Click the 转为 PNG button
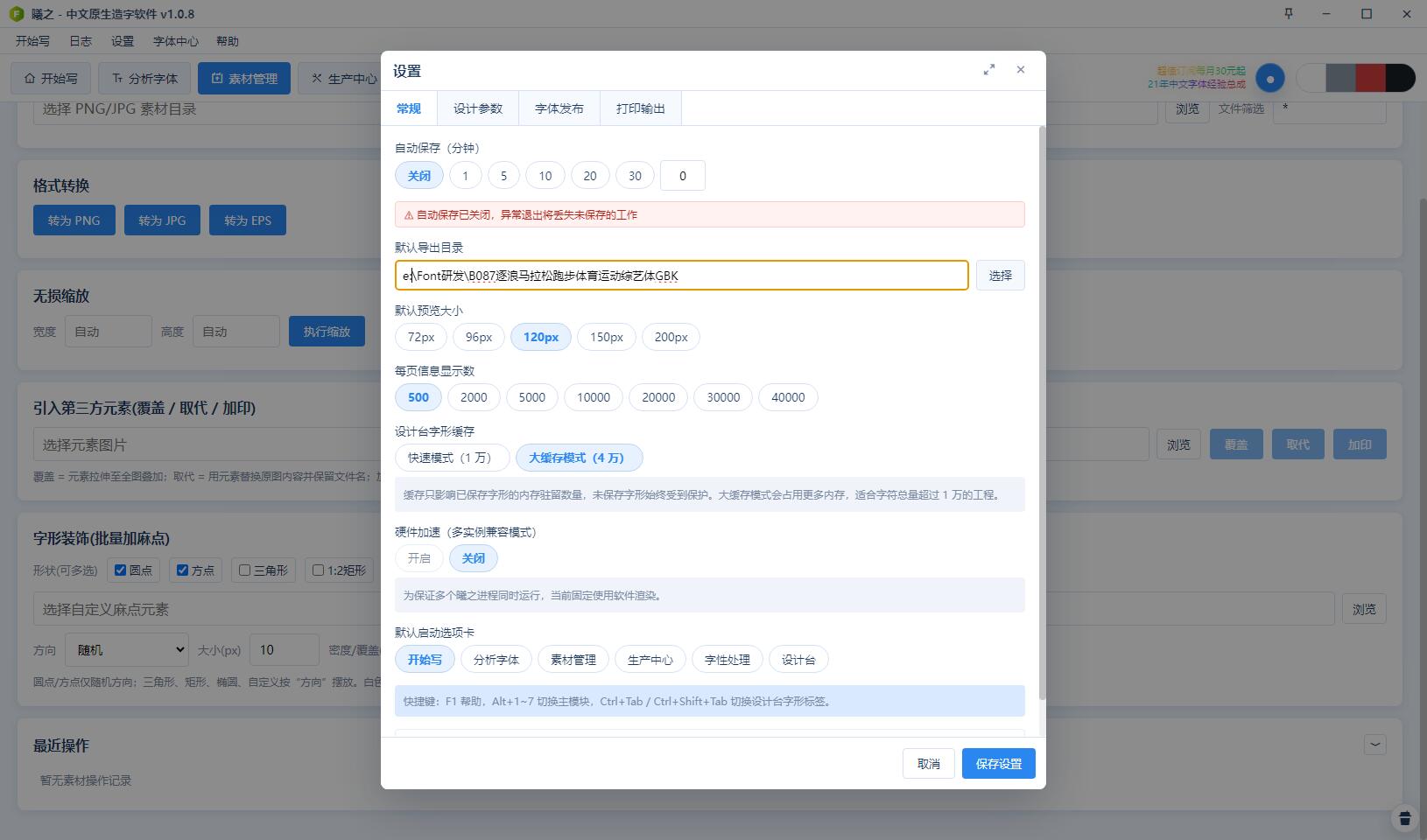The width and height of the screenshot is (1427, 840). pyautogui.click(x=74, y=220)
